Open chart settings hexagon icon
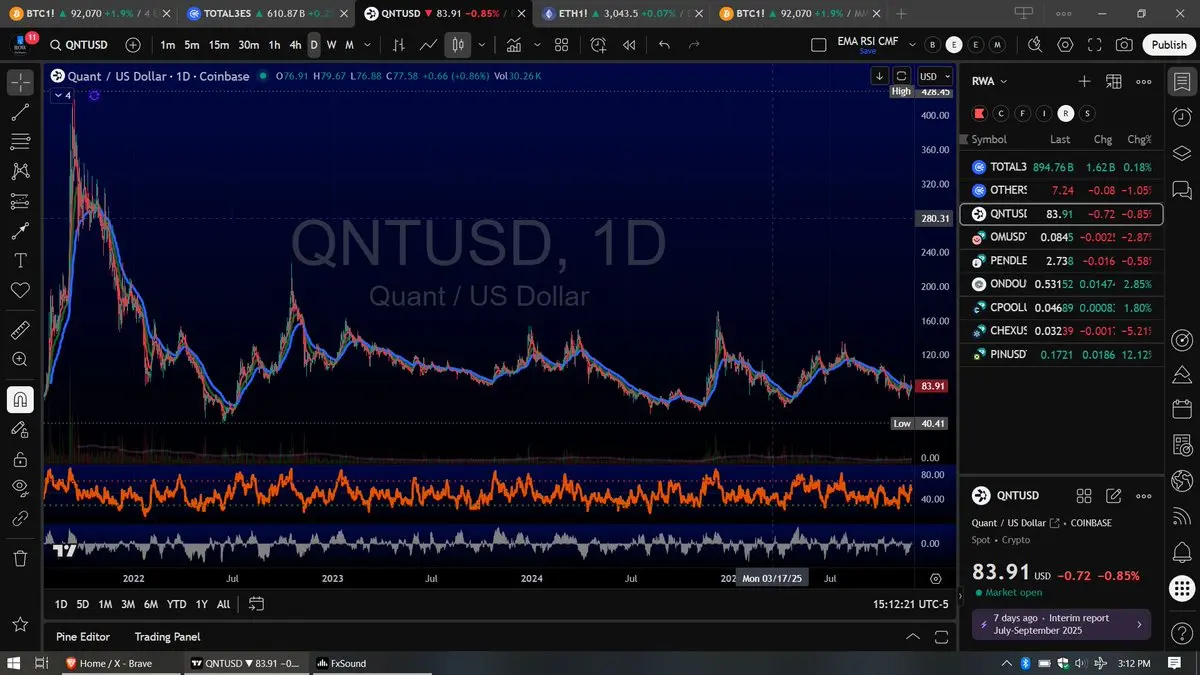This screenshot has width=1200, height=675. [x=1065, y=45]
